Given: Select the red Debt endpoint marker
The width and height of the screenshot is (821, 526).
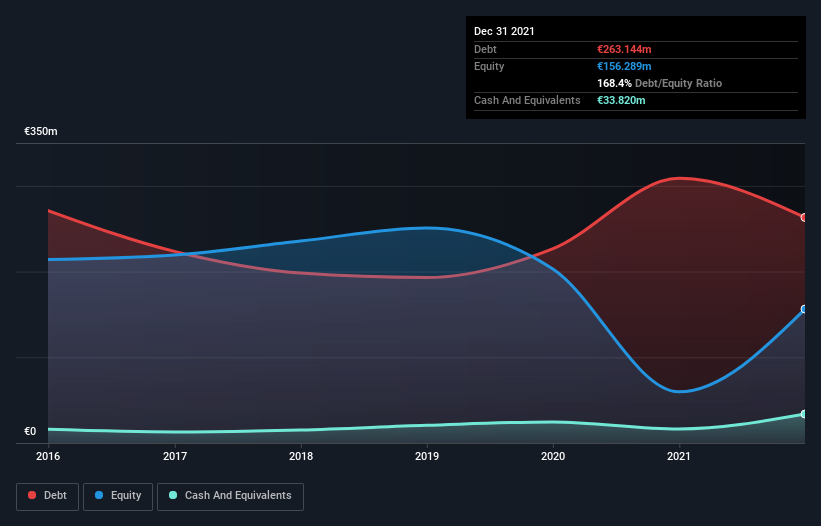Looking at the screenshot, I should coord(804,217).
